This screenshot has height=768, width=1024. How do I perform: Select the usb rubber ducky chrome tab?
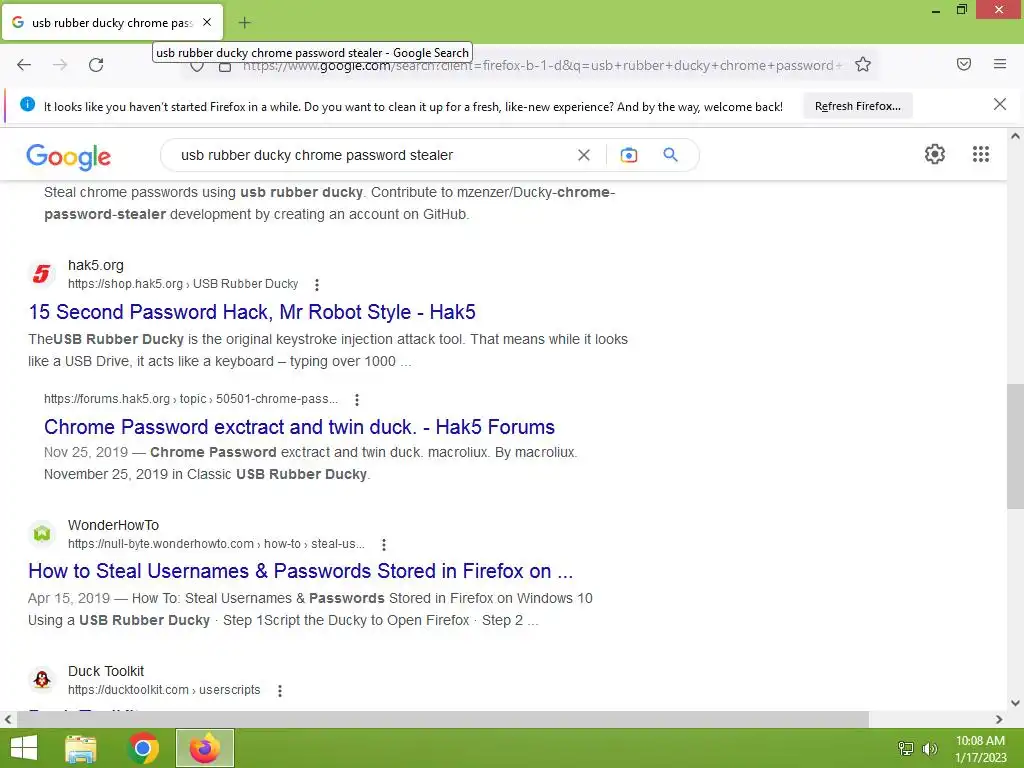pyautogui.click(x=112, y=22)
